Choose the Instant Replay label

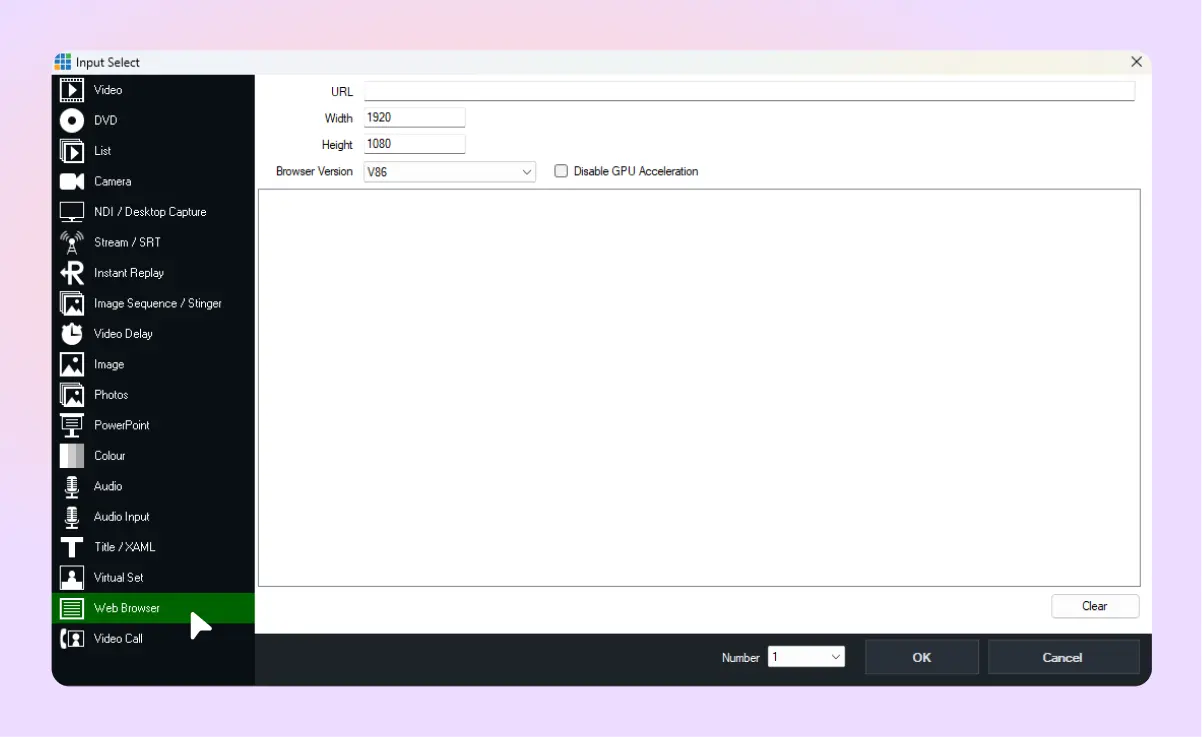pos(129,273)
